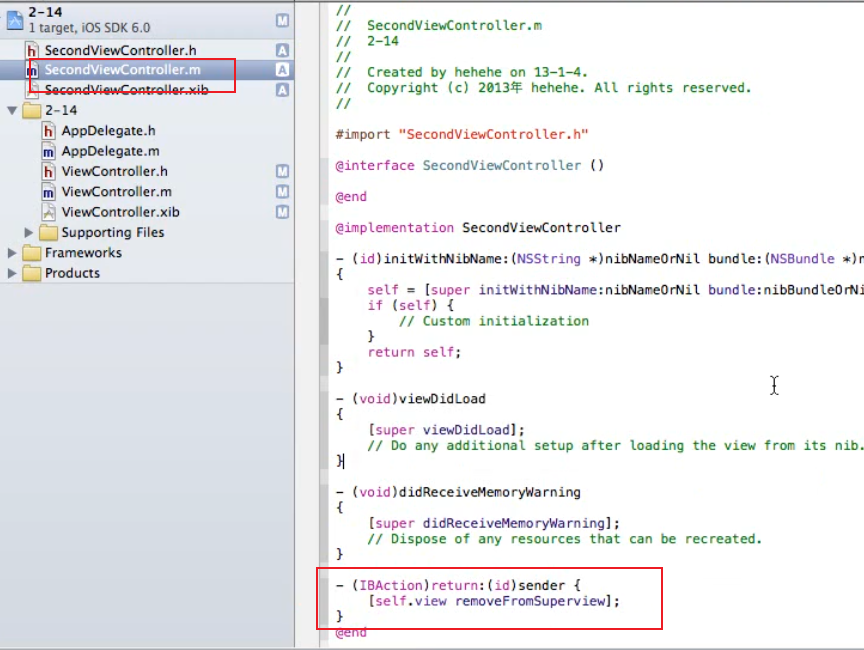Click the code folding ribbon beside initWithNibName body
Viewport: 864px width, 650px height.
(x=324, y=321)
